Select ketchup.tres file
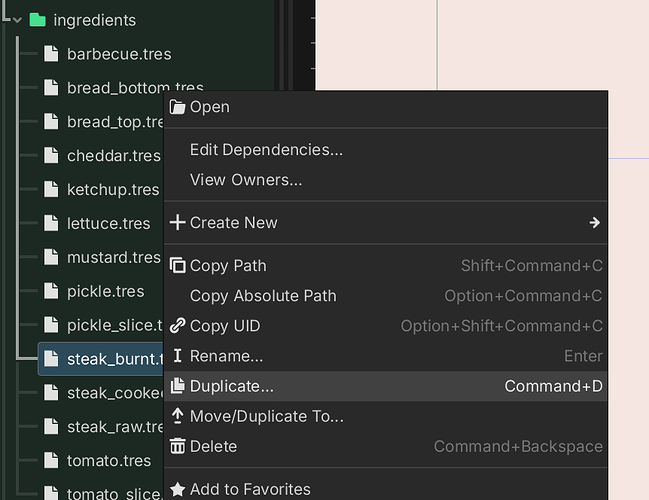This screenshot has width=649, height=500. point(113,190)
